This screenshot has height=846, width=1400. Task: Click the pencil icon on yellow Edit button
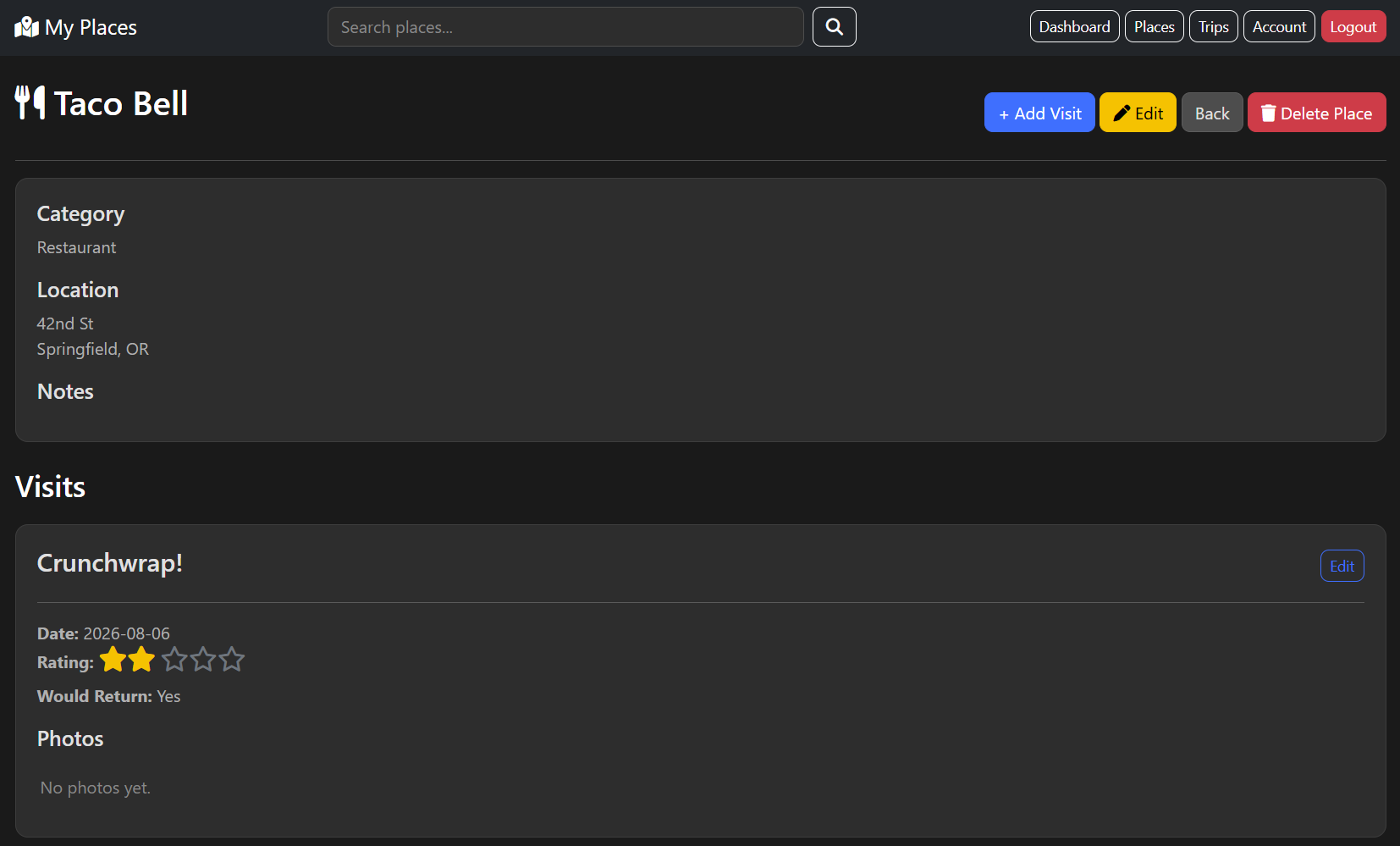point(1122,113)
